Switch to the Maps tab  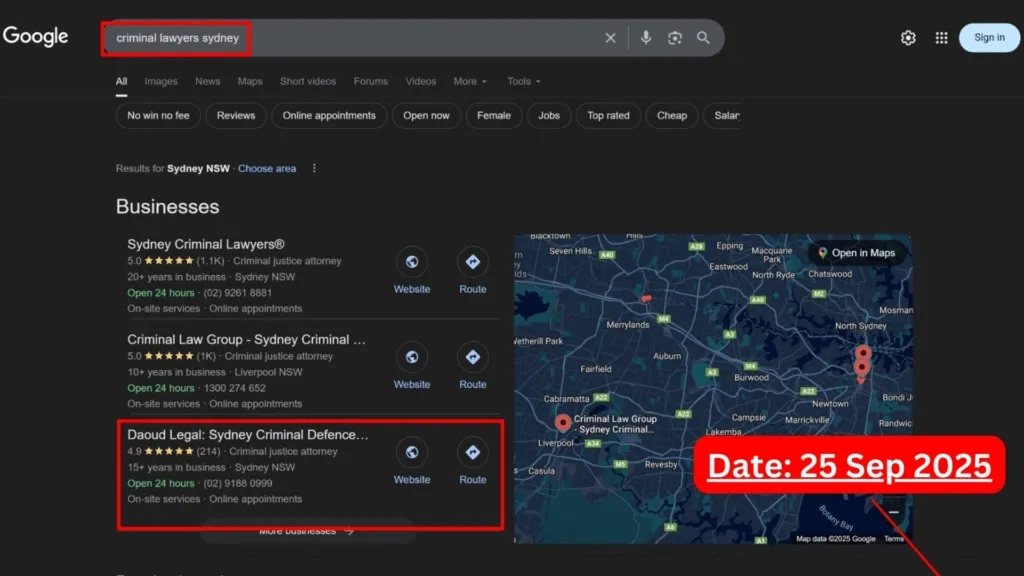[x=249, y=81]
